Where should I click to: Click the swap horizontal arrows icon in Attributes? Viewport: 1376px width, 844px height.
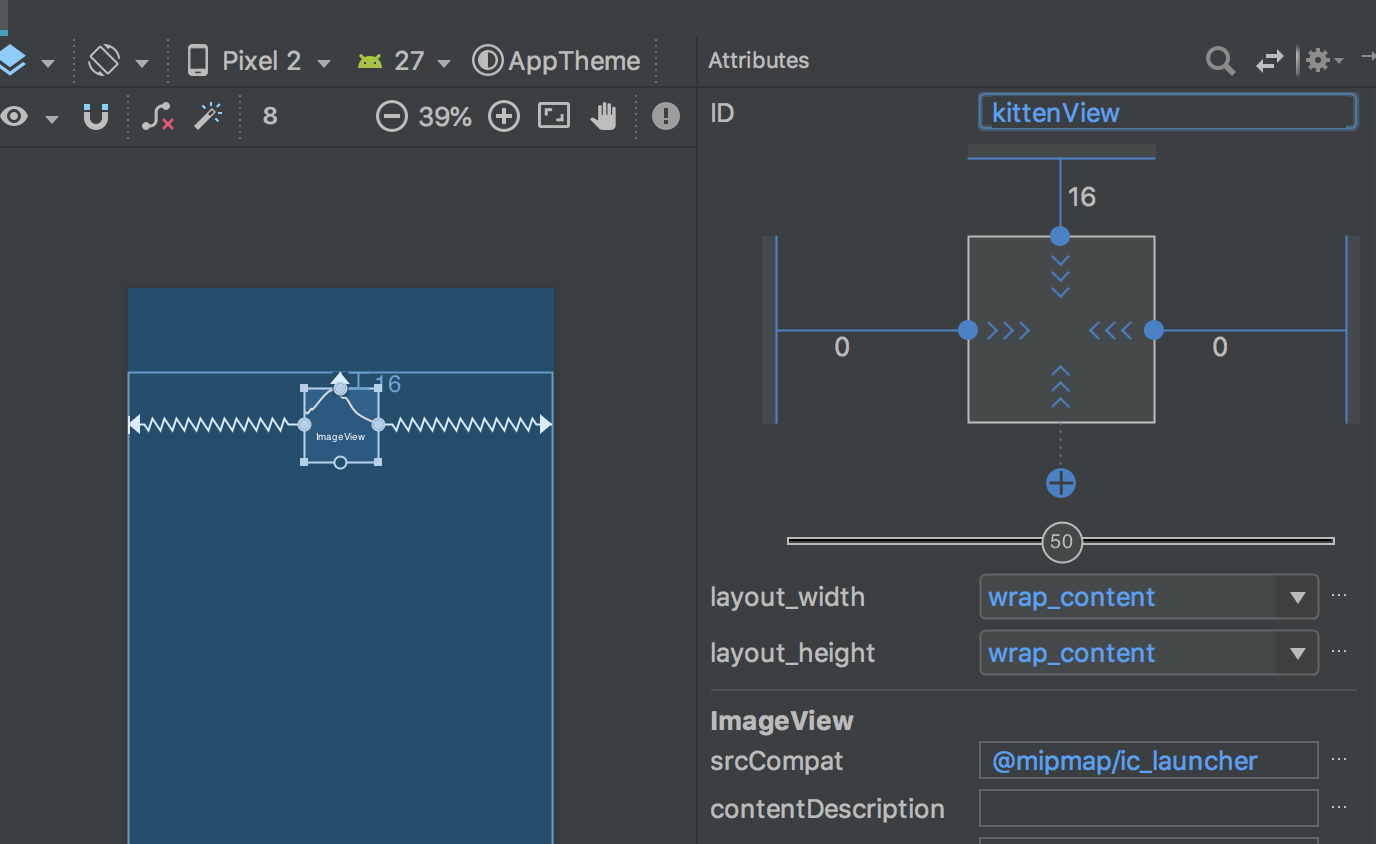(x=1269, y=61)
